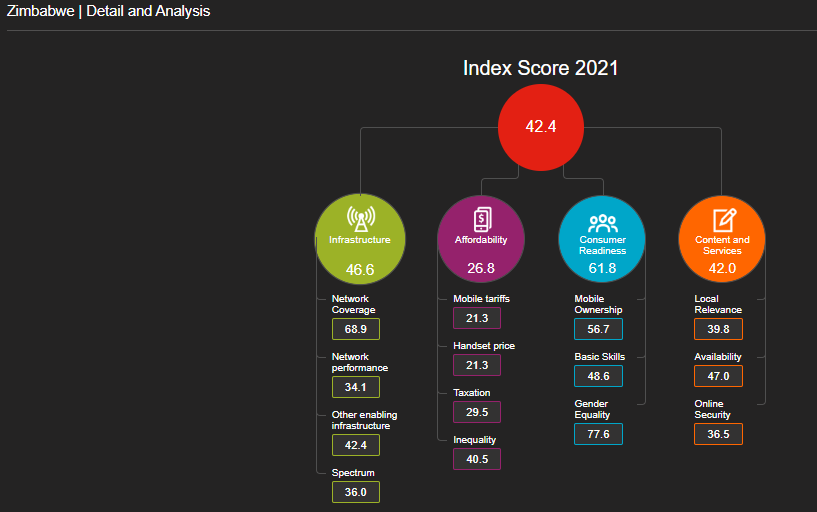Click the Local Relevance score 39.8
Screen dimensions: 817x512
pos(718,329)
